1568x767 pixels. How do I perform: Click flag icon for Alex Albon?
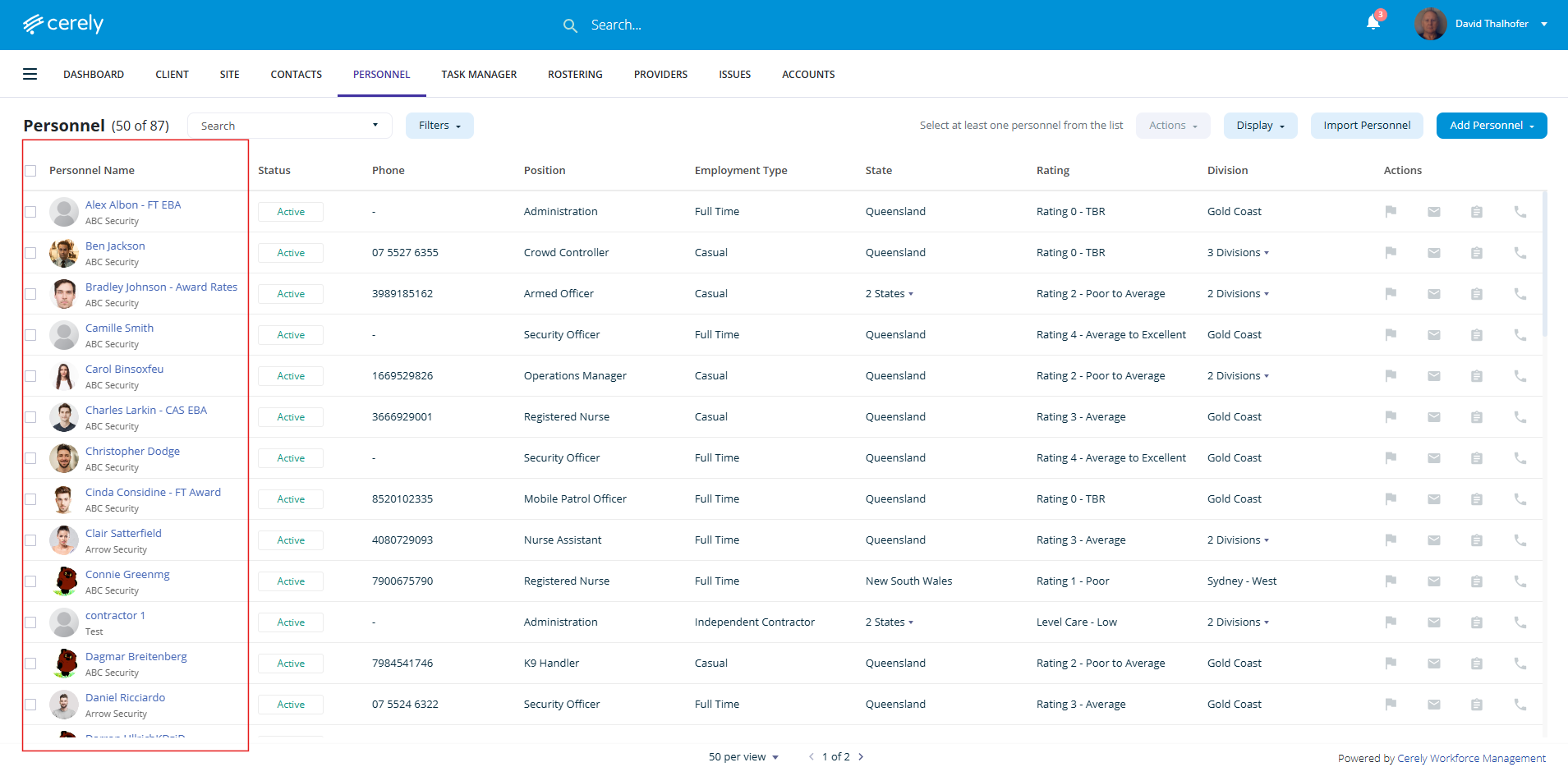1391,212
